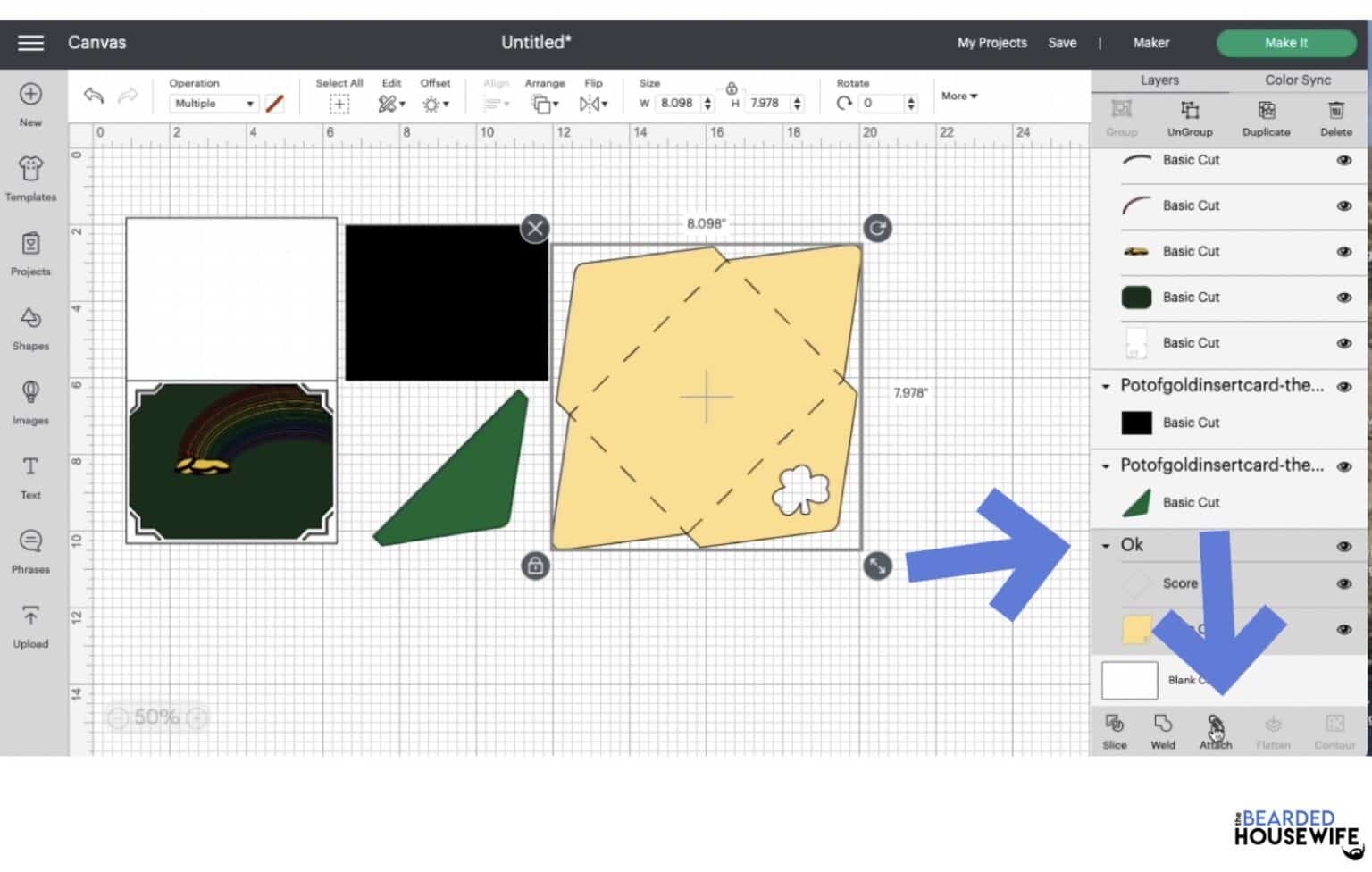Click the Undo arrow

coord(94,96)
